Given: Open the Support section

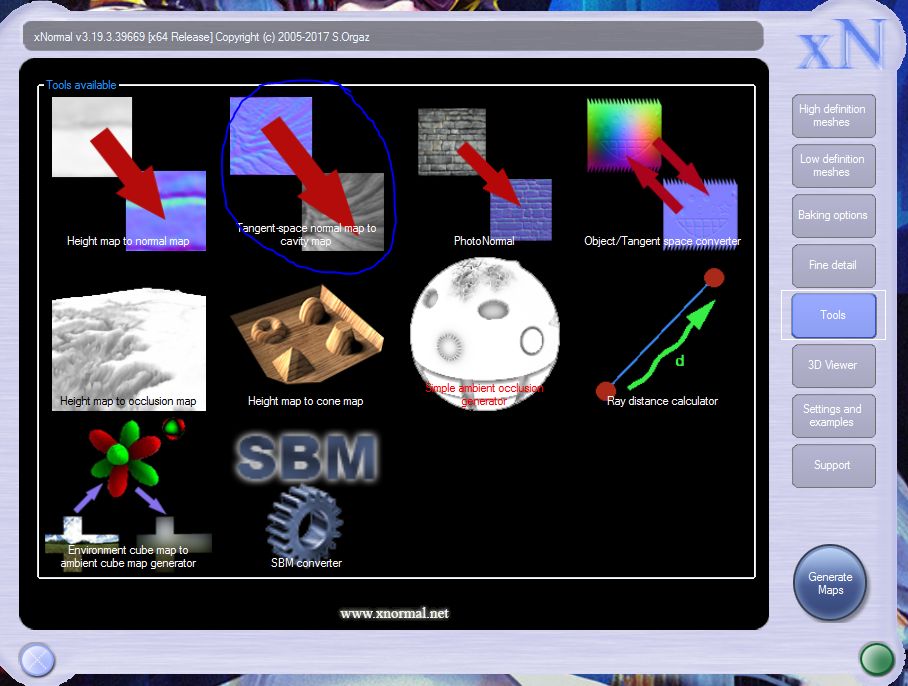Looking at the screenshot, I should (x=833, y=465).
